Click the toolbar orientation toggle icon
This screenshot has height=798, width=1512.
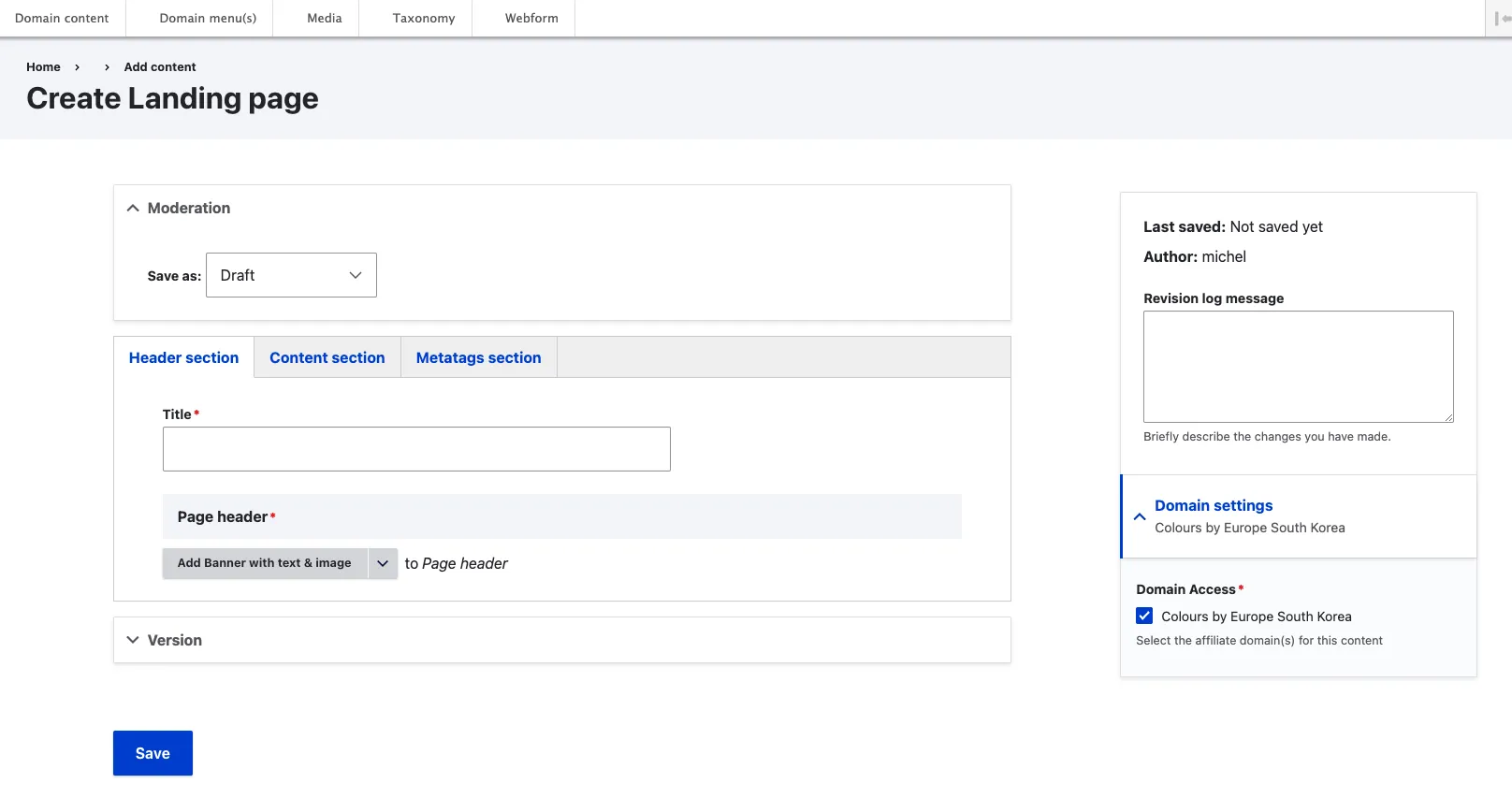[1501, 19]
